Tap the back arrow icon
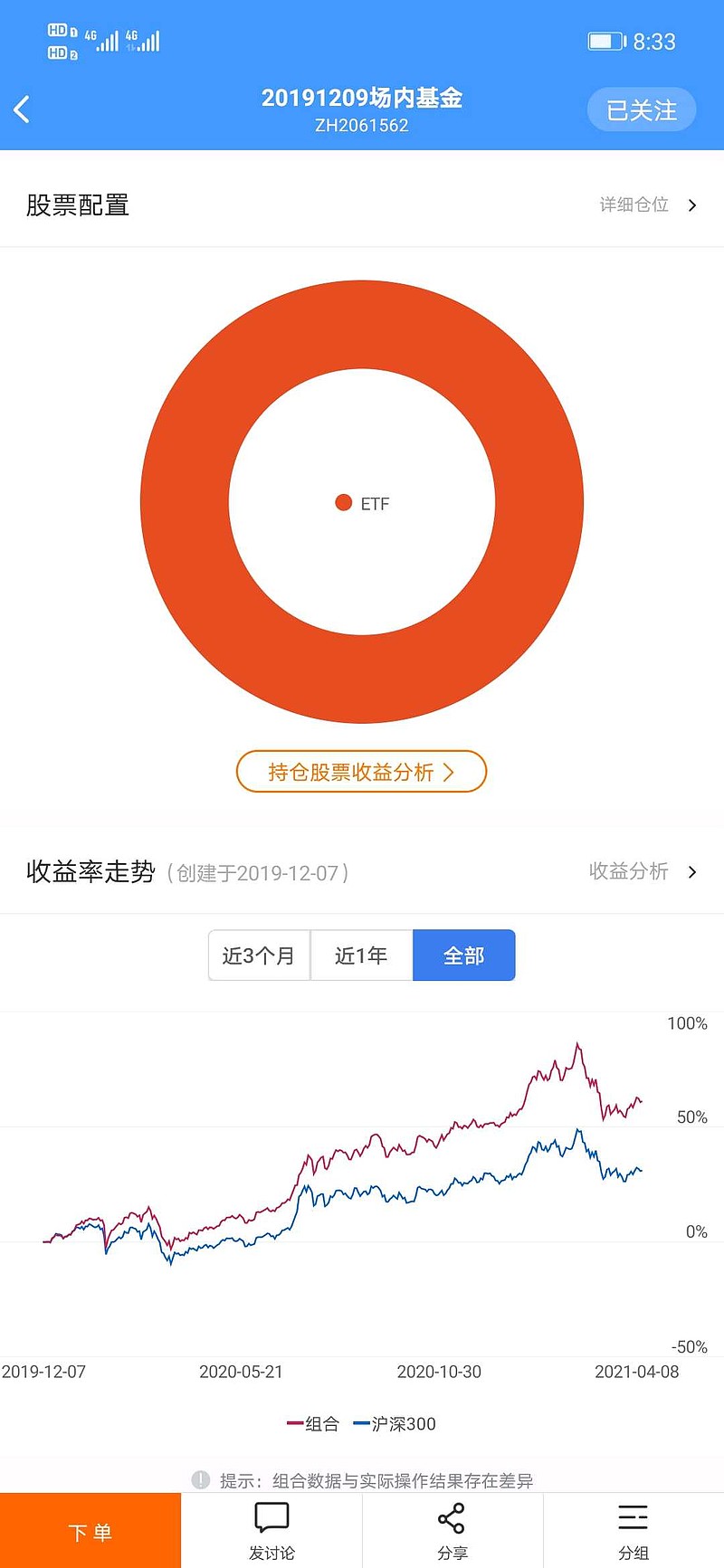The height and width of the screenshot is (1568, 724). pos(23,109)
